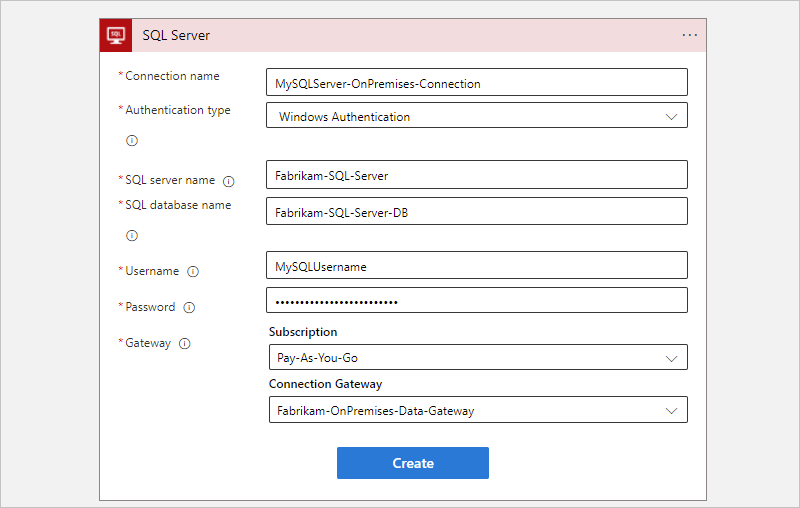The image size is (800, 508).
Task: Click the SQL database name field
Action: pyautogui.click(x=477, y=211)
